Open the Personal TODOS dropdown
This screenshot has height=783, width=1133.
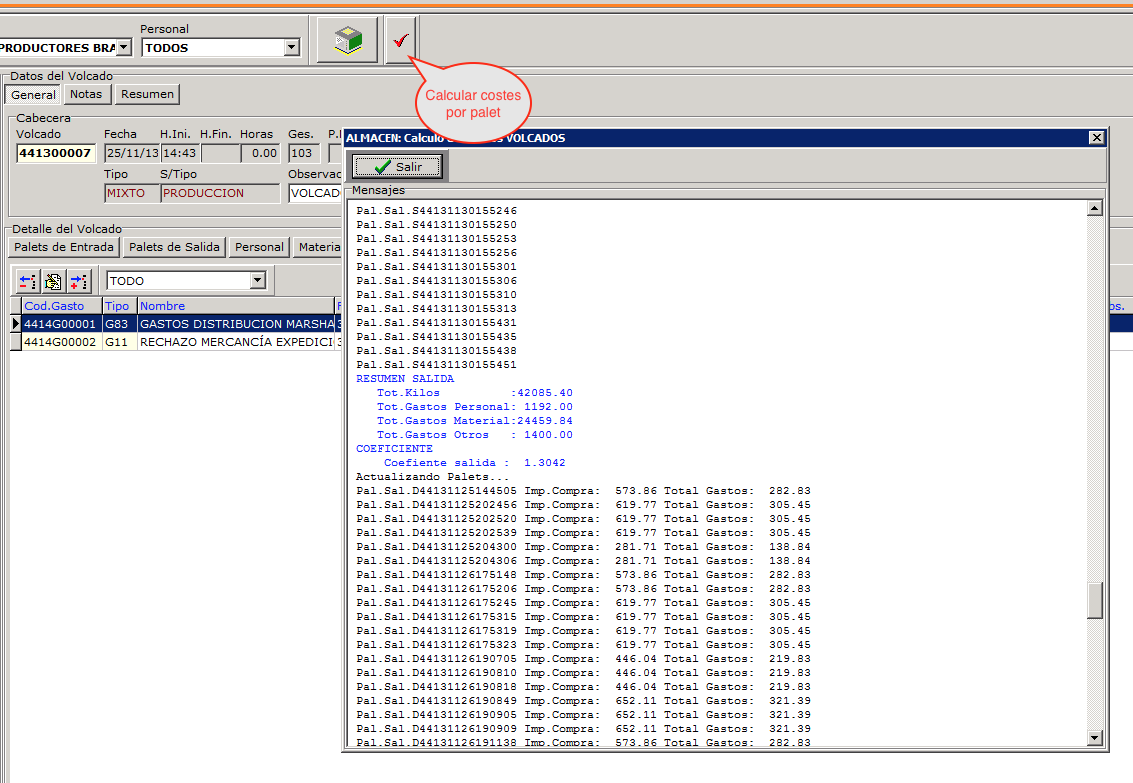coord(291,47)
